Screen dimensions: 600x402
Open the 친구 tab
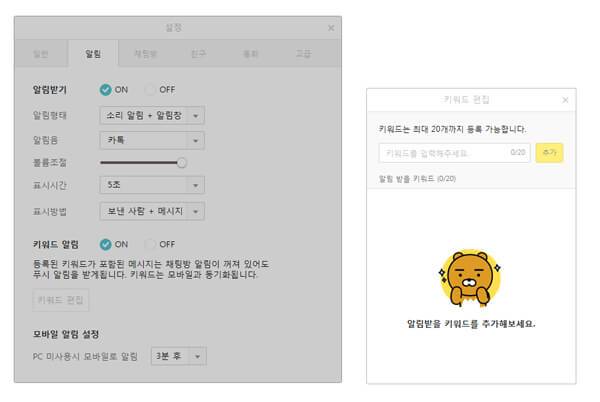click(199, 54)
